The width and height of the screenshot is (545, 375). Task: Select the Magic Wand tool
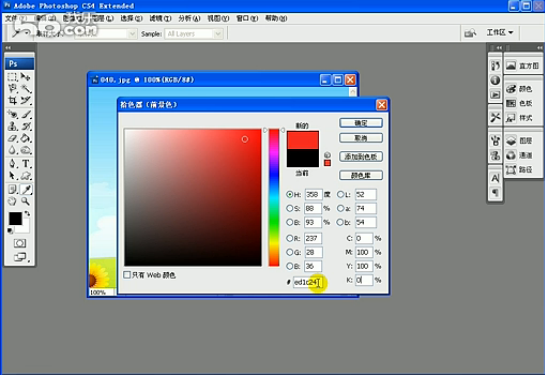(25, 88)
